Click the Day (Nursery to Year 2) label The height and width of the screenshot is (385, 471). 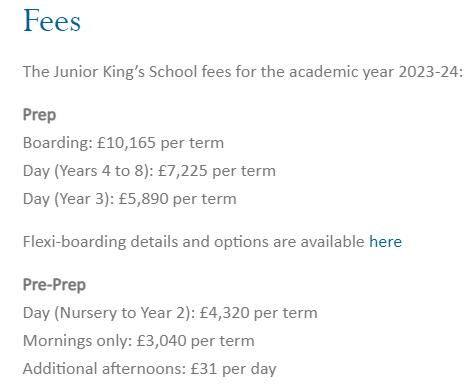(x=109, y=313)
